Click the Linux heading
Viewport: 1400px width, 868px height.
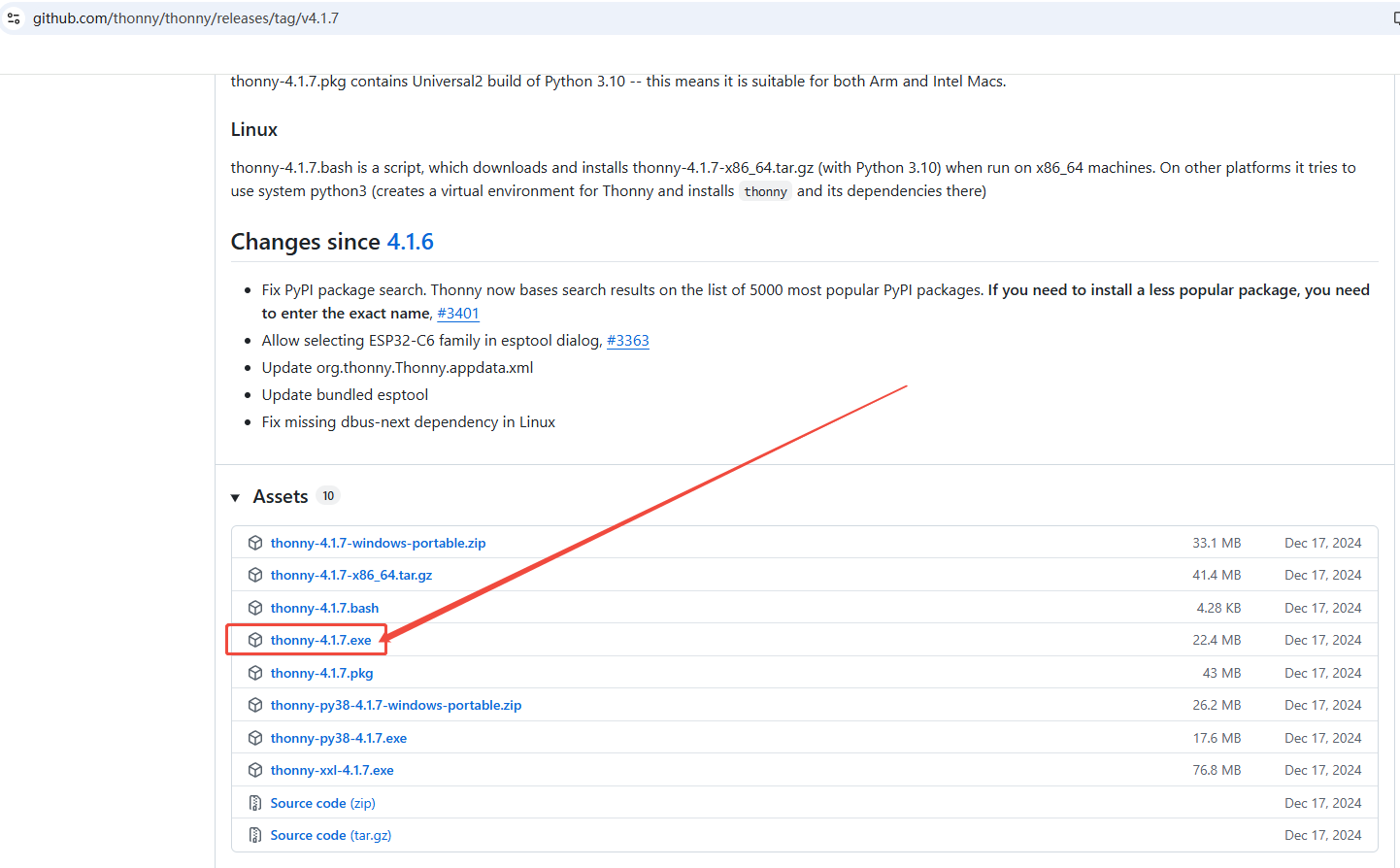(x=254, y=129)
